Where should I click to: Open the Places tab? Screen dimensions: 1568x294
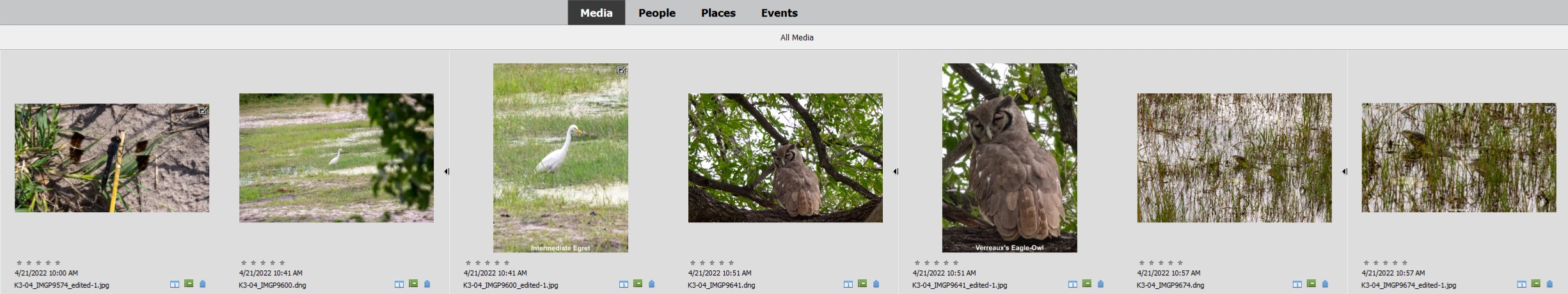pyautogui.click(x=718, y=13)
